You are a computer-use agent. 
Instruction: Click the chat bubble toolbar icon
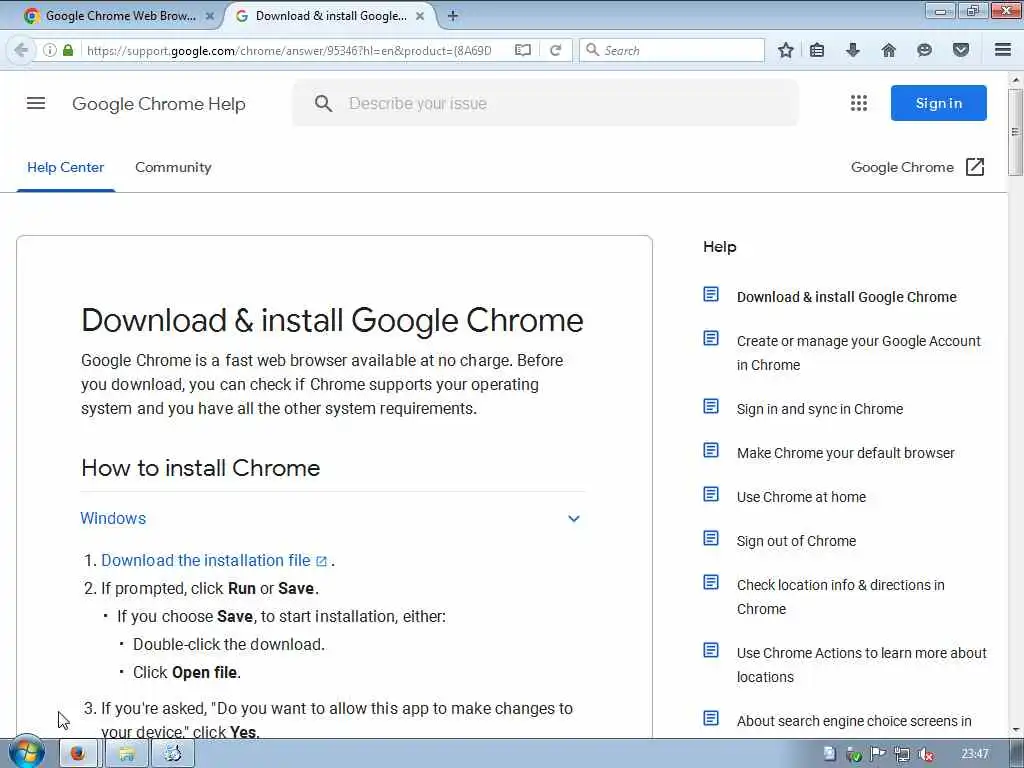tap(924, 50)
